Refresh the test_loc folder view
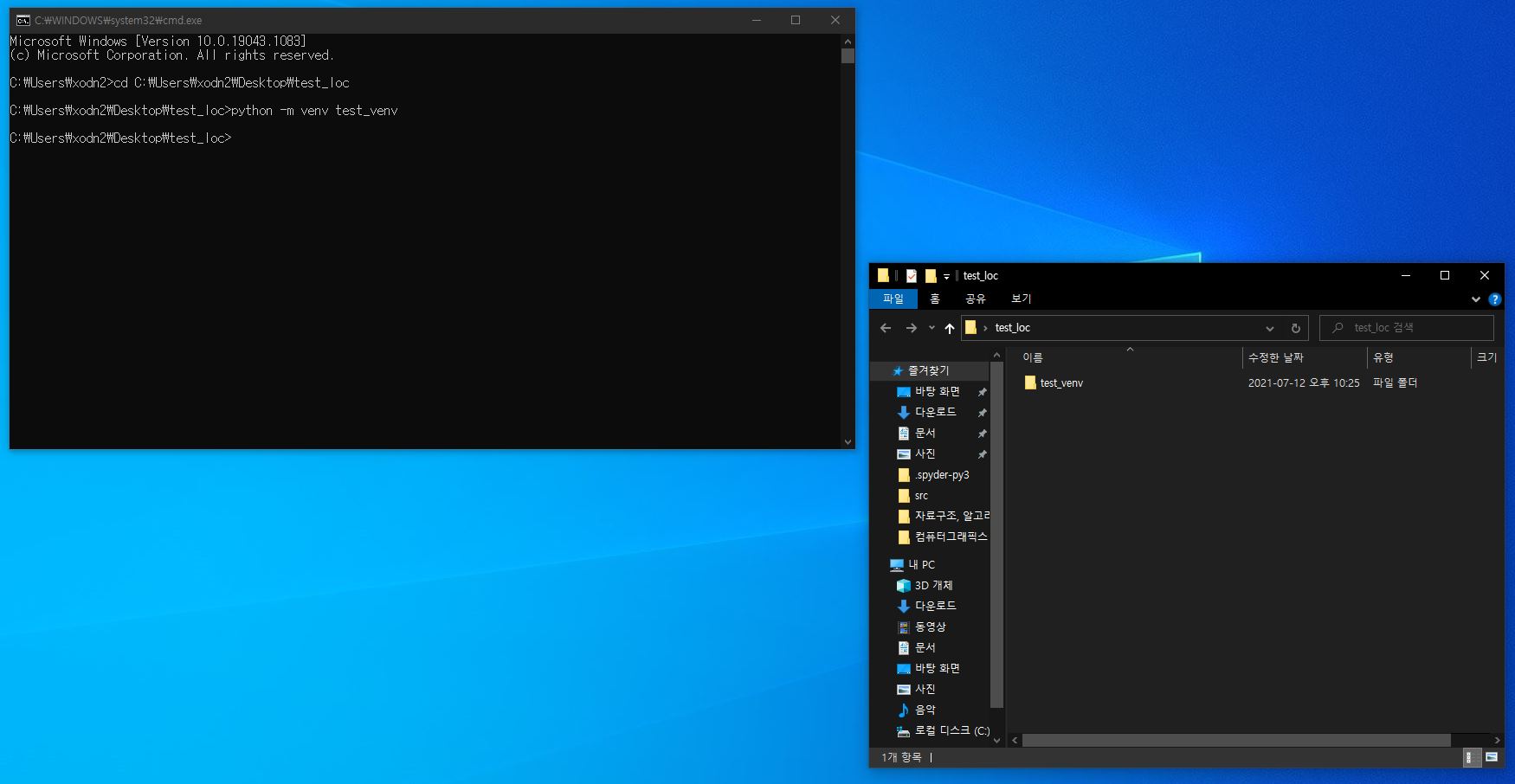 [x=1296, y=328]
